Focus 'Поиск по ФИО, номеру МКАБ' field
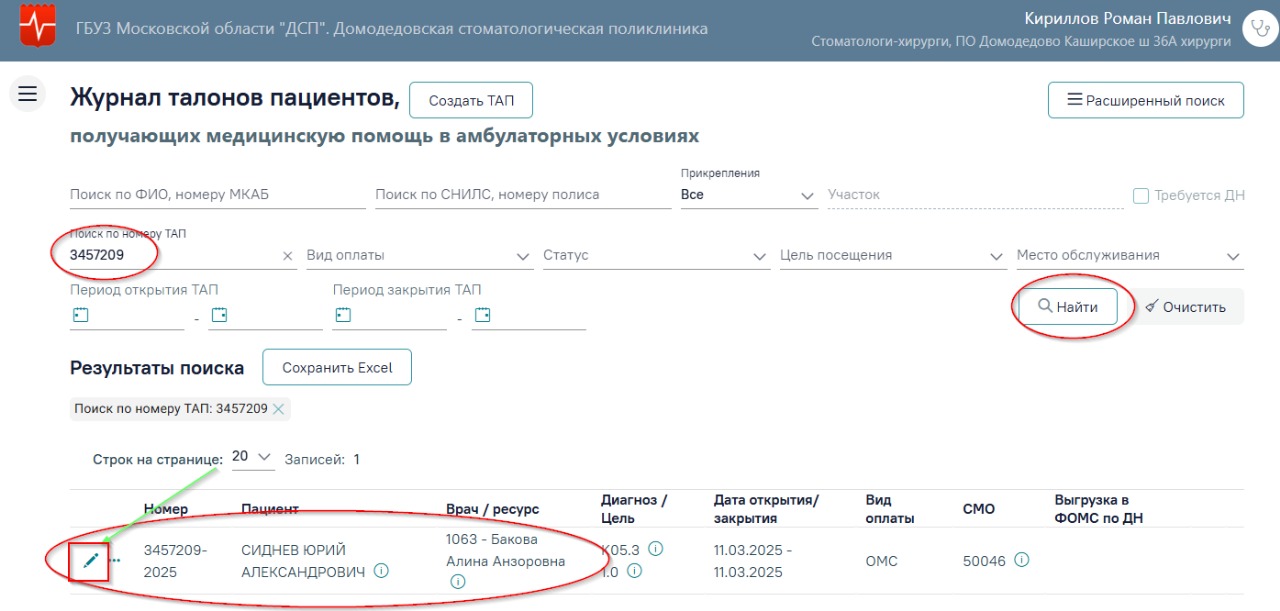Viewport: 1280px width, 611px height. coord(218,195)
